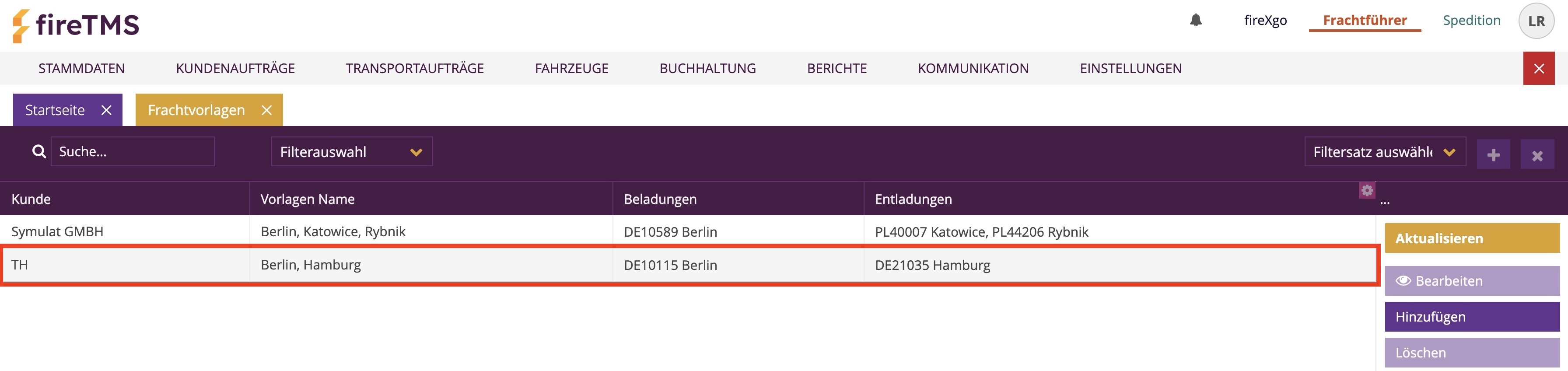This screenshot has height=371, width=1568.
Task: Open the Filtersatz auswählen dropdown
Action: [1385, 151]
